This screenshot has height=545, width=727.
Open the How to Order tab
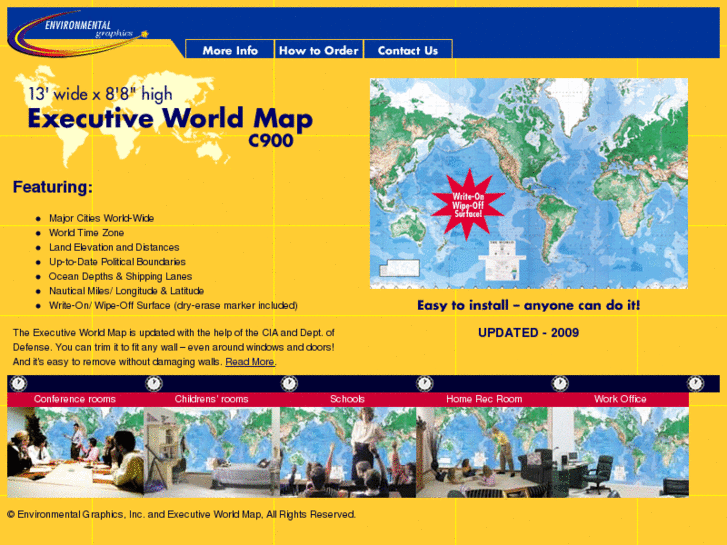(x=319, y=50)
